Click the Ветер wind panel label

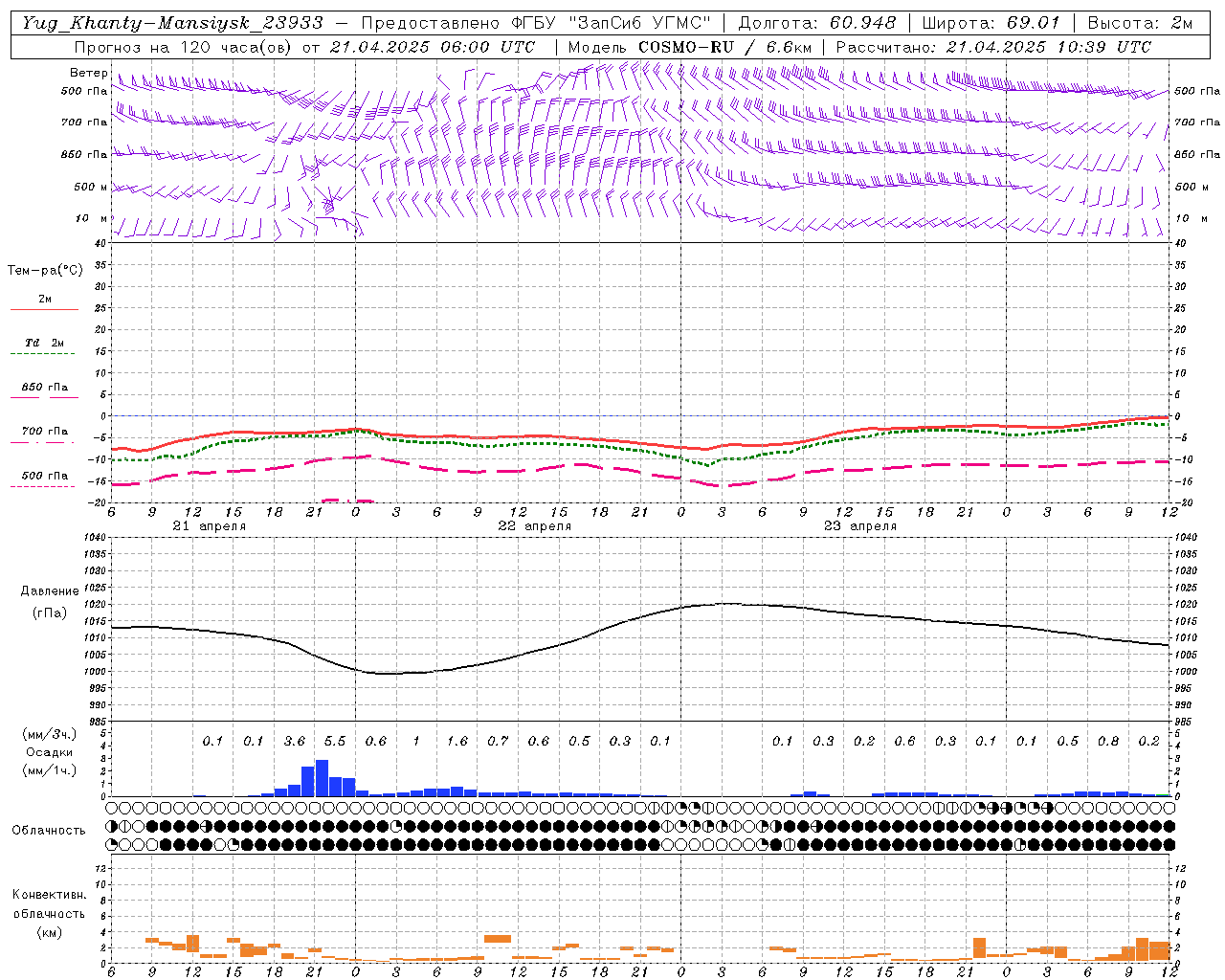tap(88, 73)
